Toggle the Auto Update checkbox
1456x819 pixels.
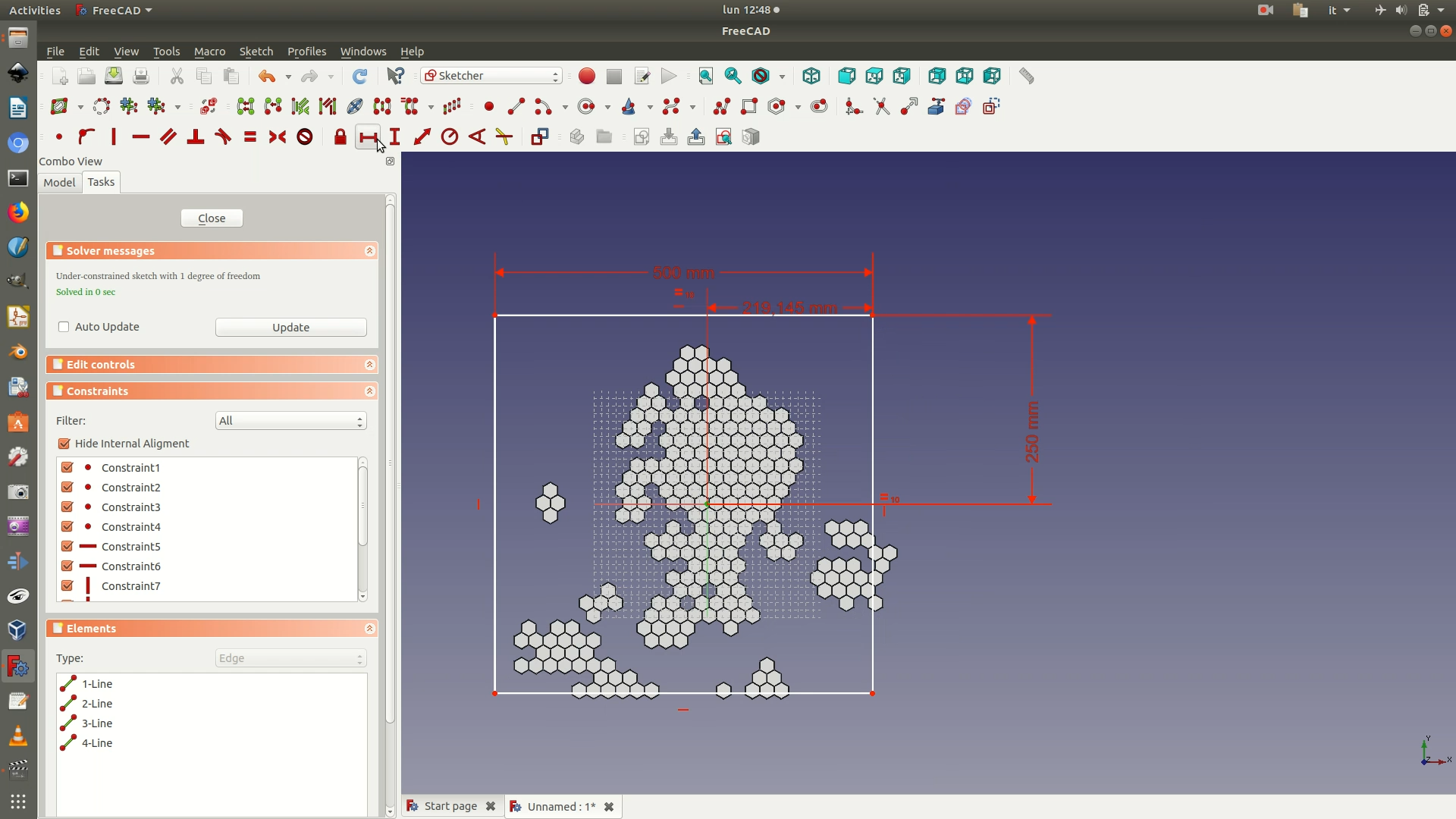(64, 327)
